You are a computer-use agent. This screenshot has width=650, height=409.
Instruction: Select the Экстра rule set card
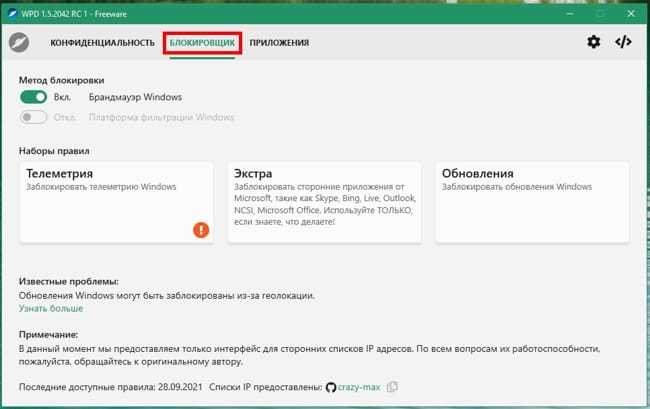(324, 202)
